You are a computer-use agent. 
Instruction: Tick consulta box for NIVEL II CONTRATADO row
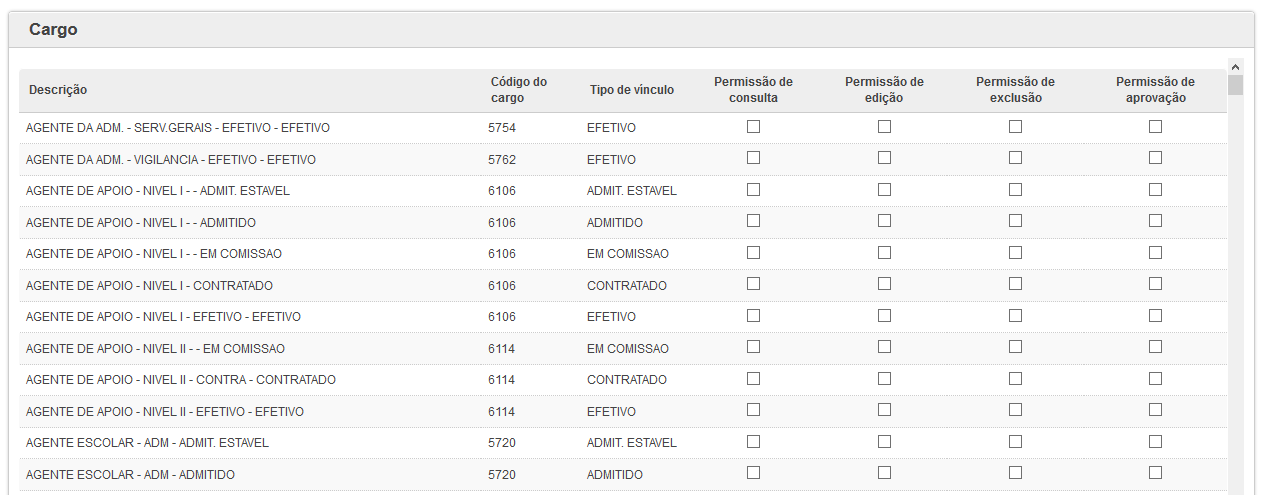point(753,378)
